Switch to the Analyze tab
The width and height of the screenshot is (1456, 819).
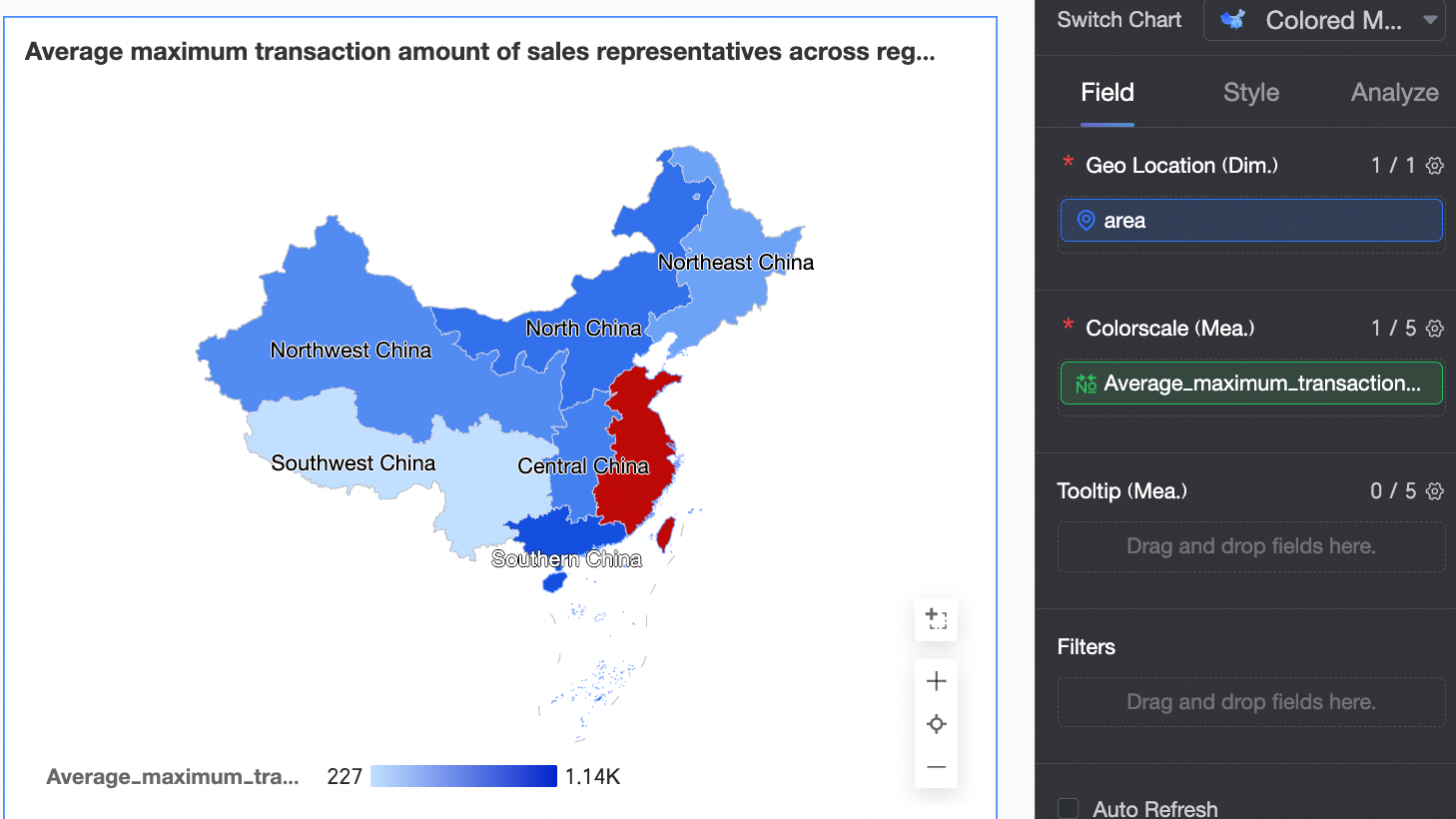pyautogui.click(x=1394, y=93)
